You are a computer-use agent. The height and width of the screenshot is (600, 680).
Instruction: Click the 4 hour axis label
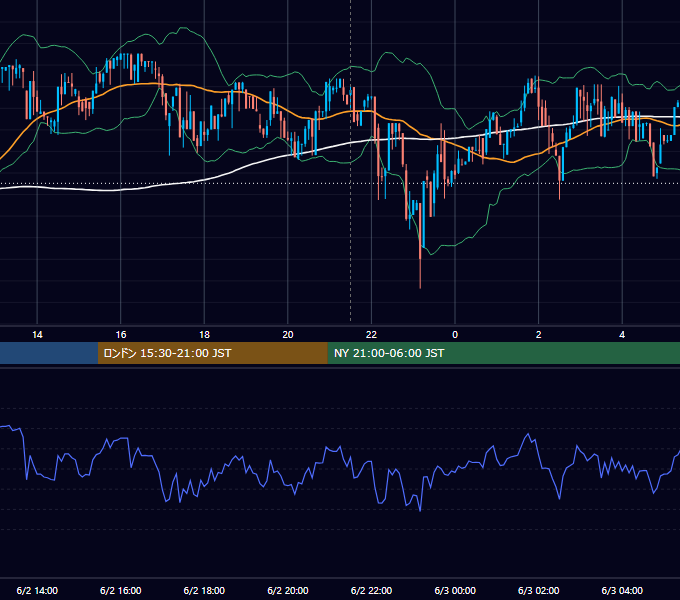tap(622, 335)
